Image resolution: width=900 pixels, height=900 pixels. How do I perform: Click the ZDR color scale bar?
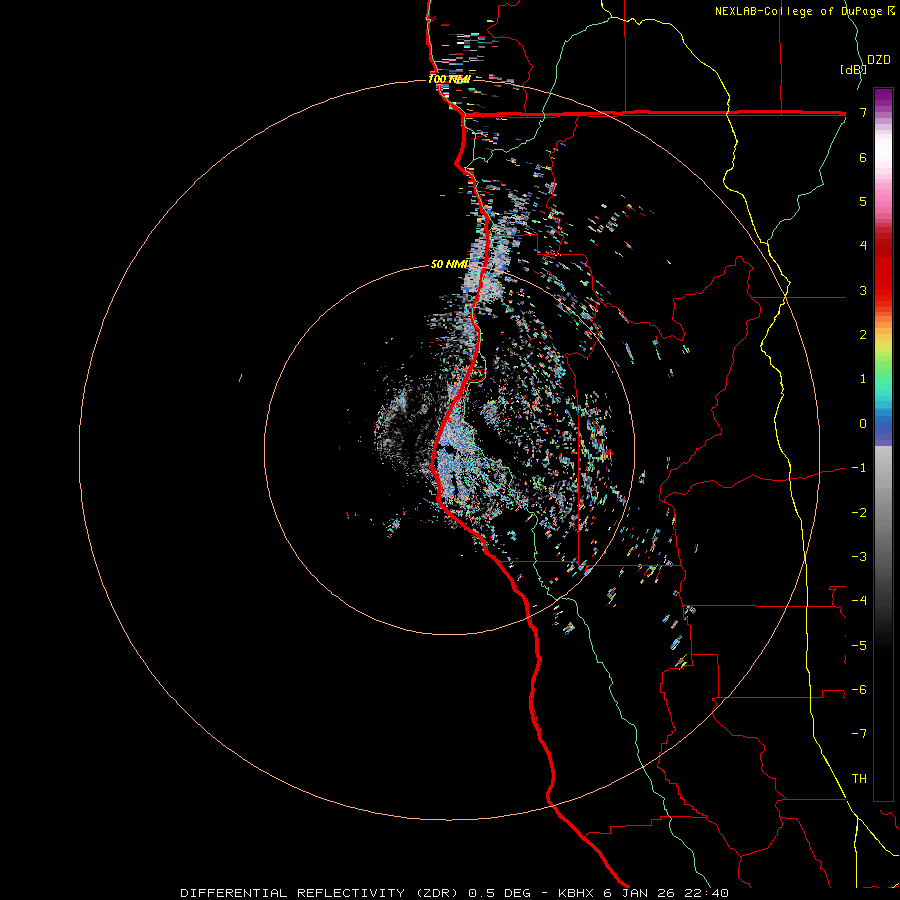883,444
